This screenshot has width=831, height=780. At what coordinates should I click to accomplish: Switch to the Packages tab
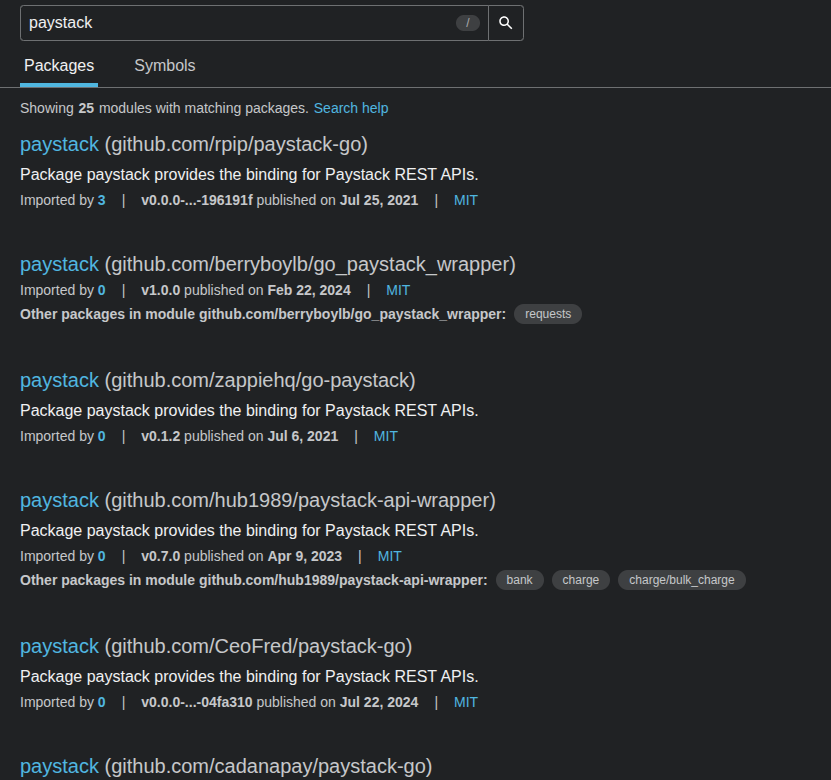(x=59, y=66)
